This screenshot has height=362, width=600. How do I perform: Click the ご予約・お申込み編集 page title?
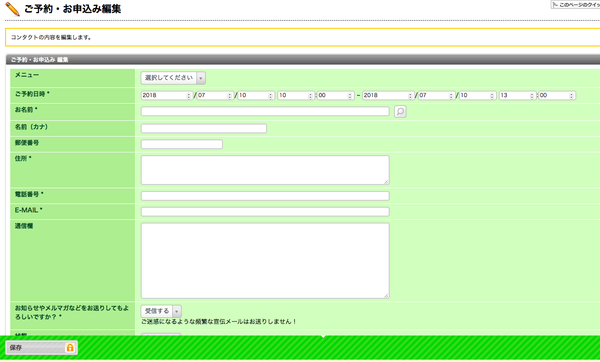point(73,9)
